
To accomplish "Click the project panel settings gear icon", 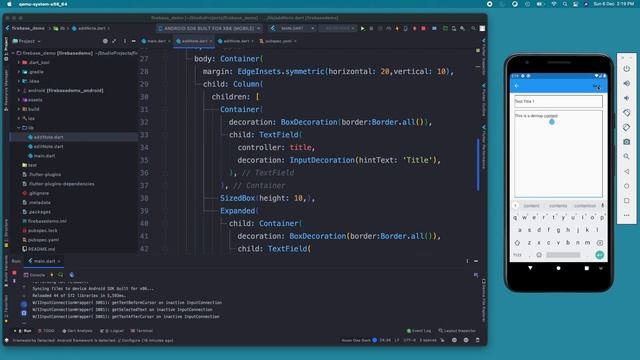I will (105, 41).
